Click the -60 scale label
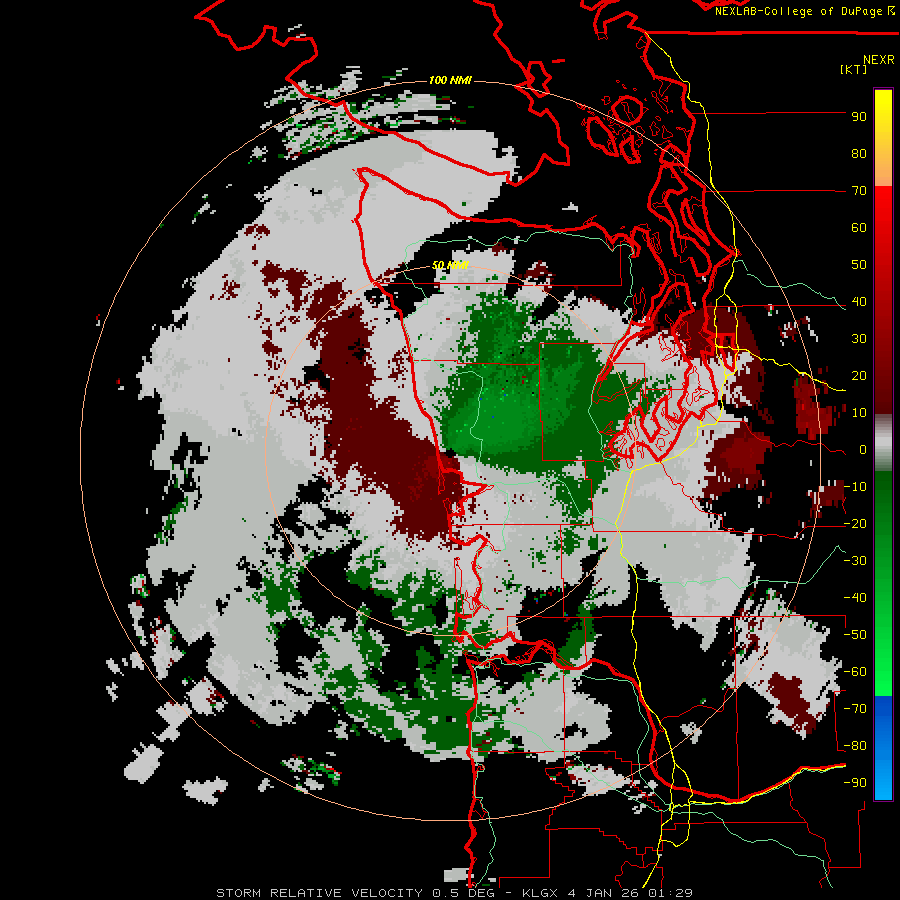The width and height of the screenshot is (900, 900). pos(855,672)
